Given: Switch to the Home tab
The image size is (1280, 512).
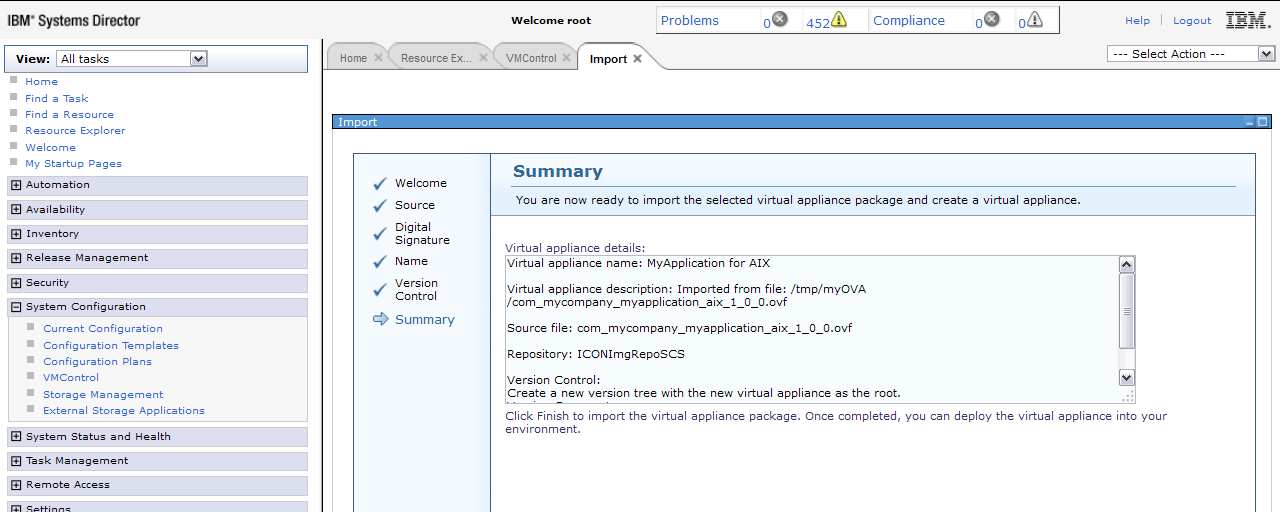Looking at the screenshot, I should [353, 58].
